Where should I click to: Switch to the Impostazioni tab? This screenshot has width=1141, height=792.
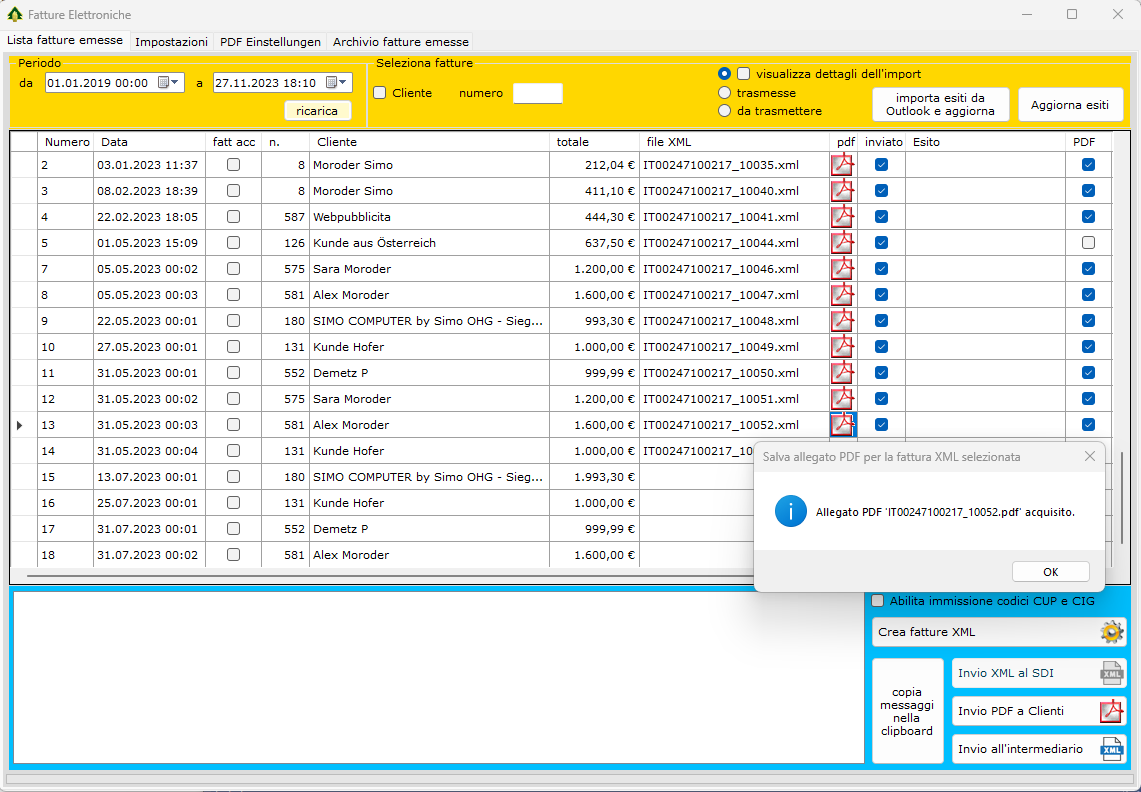click(x=171, y=42)
